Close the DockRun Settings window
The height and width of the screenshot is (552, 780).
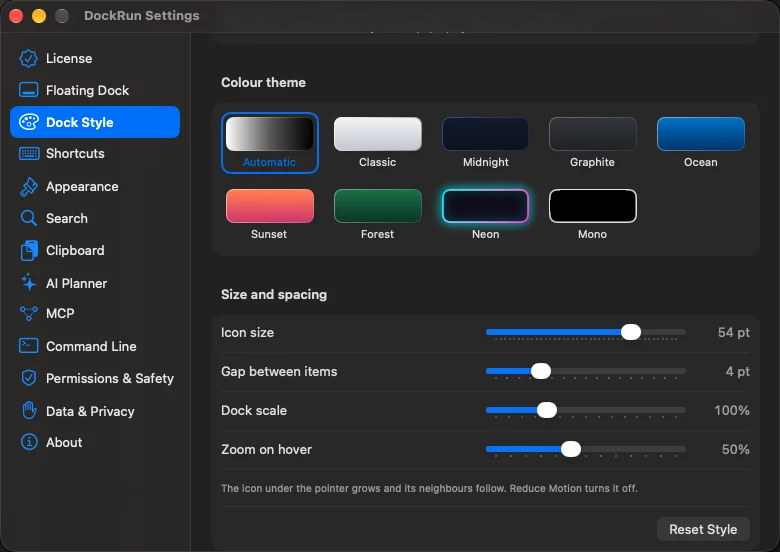pyautogui.click(x=16, y=16)
